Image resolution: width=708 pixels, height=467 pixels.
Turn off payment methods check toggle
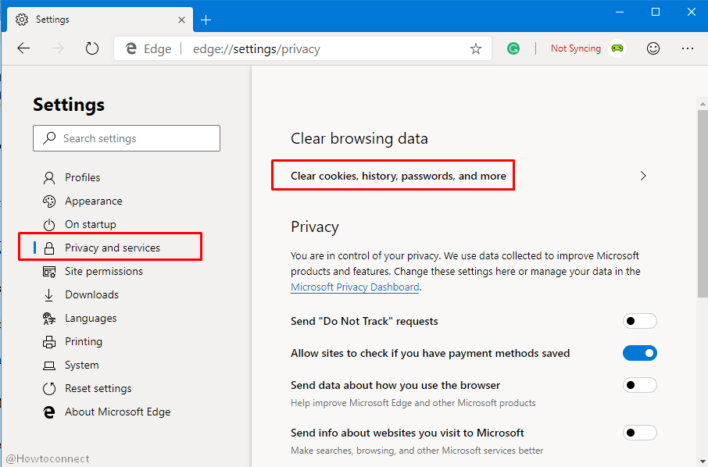coord(639,353)
